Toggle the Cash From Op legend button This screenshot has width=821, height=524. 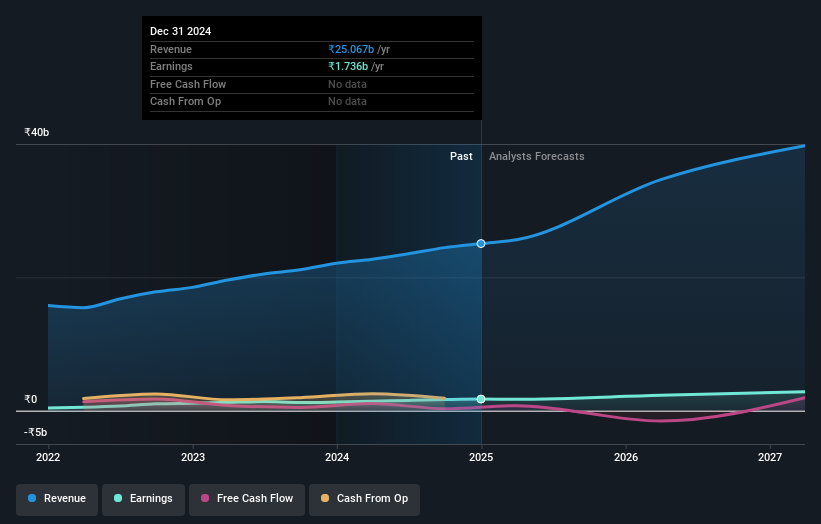coord(364,499)
